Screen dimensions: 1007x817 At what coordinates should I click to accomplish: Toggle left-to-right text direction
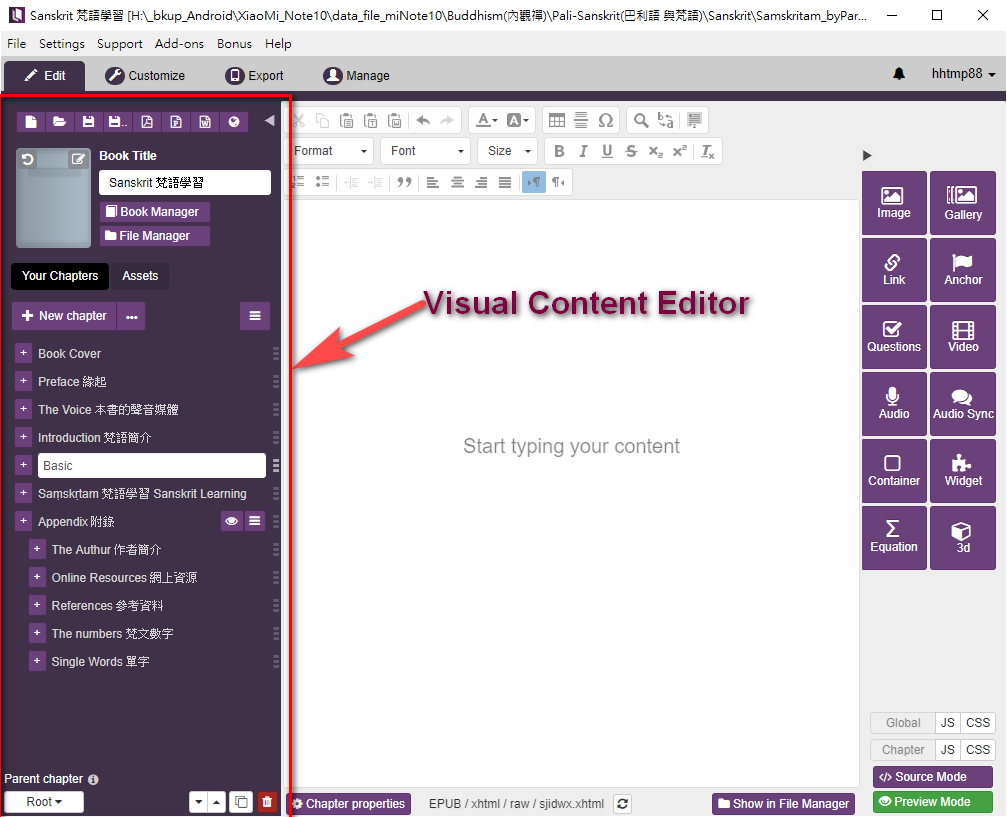(x=534, y=182)
